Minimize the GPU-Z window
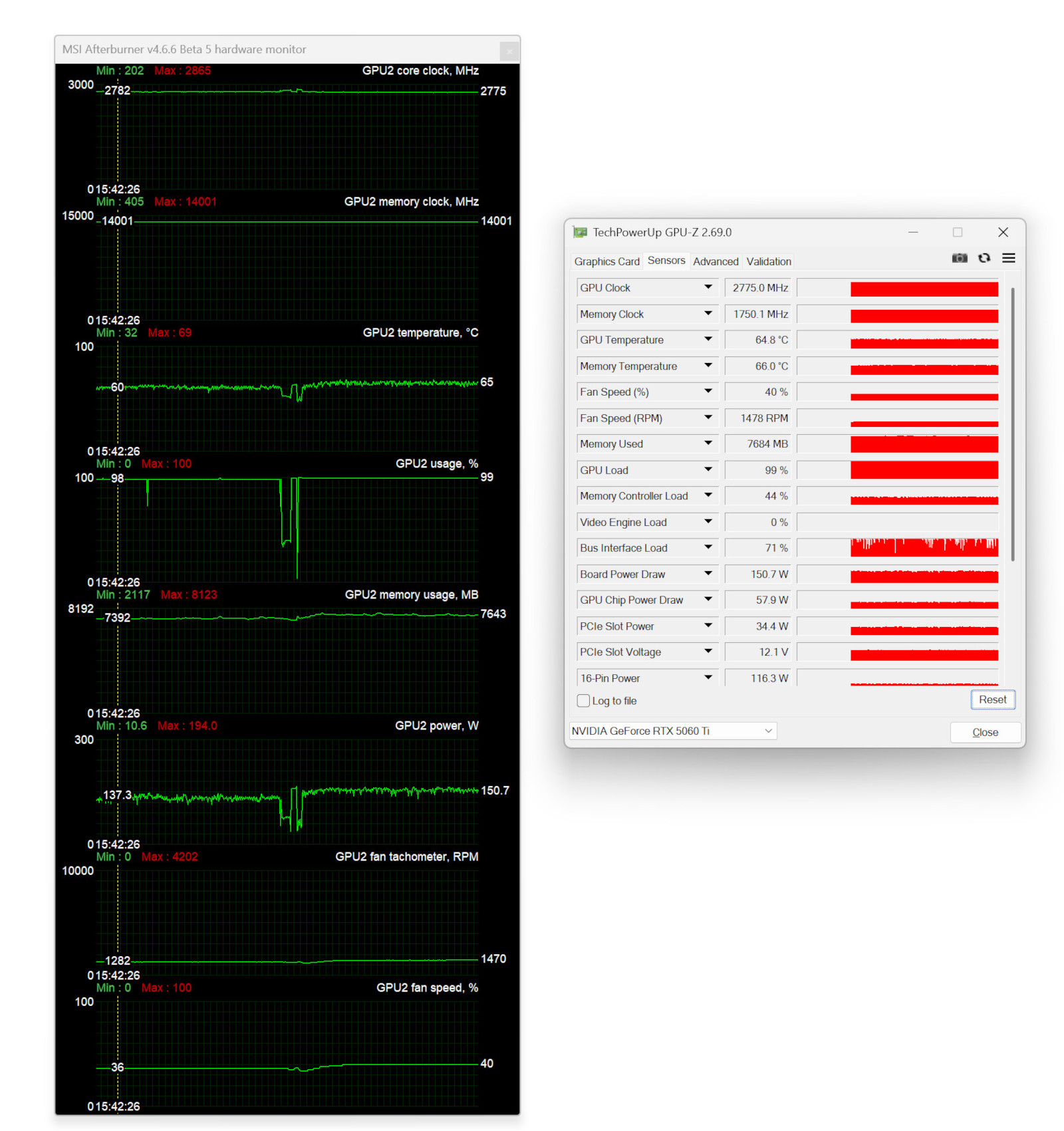The image size is (1064, 1131). click(x=913, y=232)
